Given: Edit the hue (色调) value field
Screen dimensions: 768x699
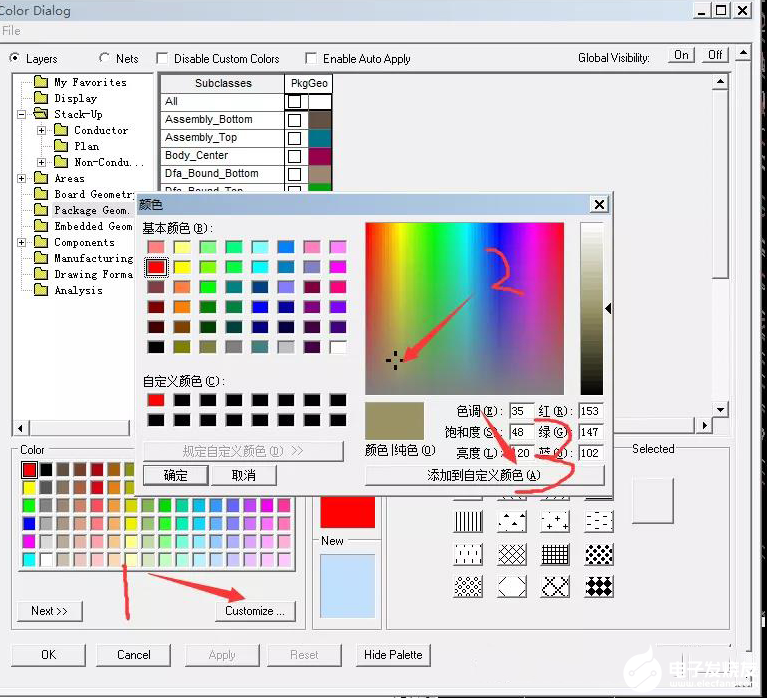Looking at the screenshot, I should (x=521, y=411).
